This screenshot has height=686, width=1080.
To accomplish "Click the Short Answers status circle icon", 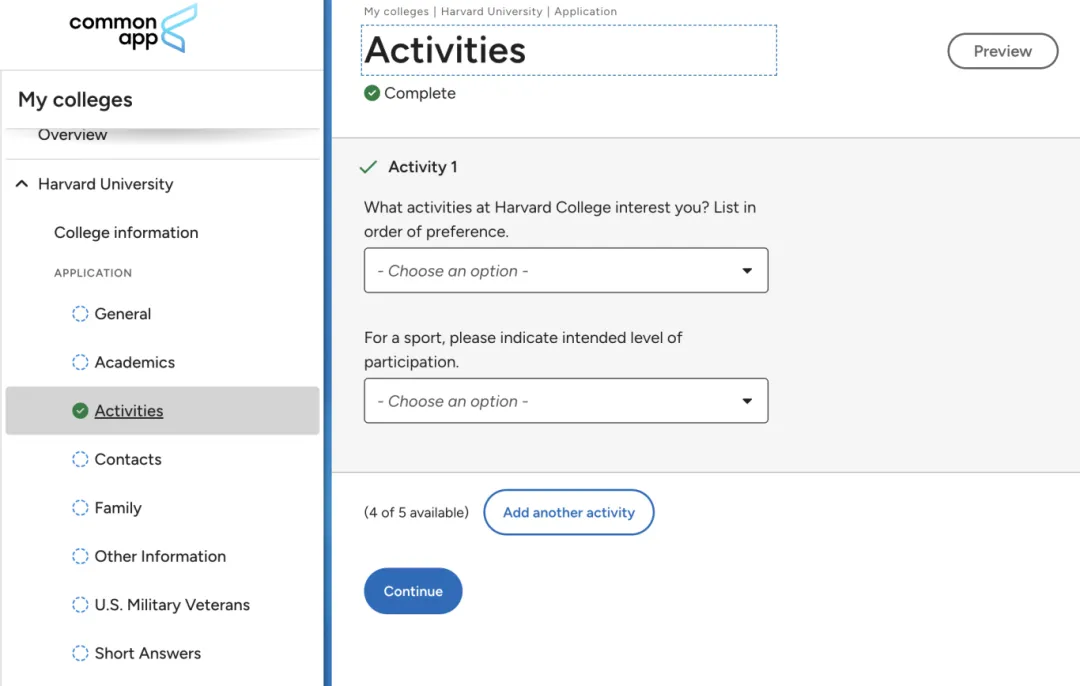I will (x=80, y=653).
